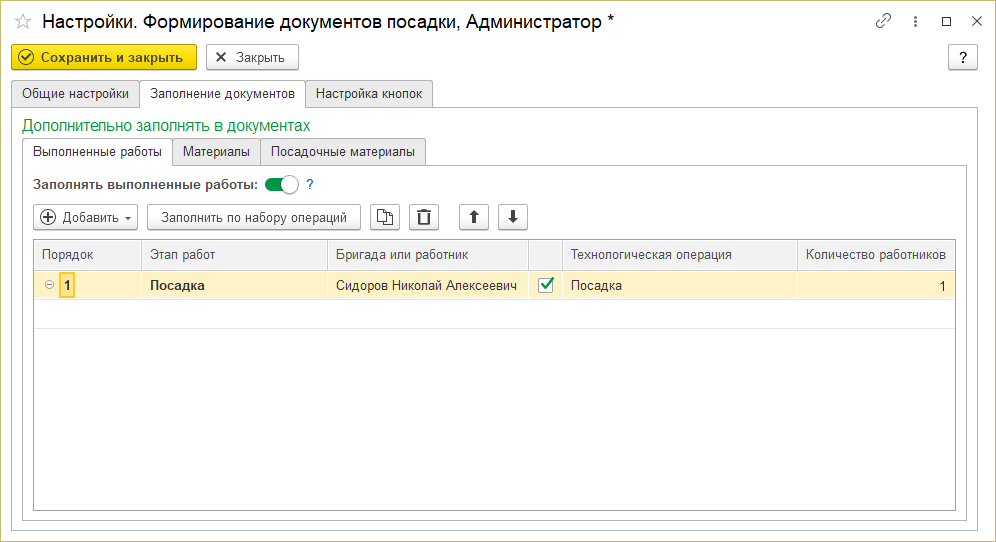Viewport: 996px width, 542px height.
Task: Maximize the settings window
Action: (x=946, y=21)
